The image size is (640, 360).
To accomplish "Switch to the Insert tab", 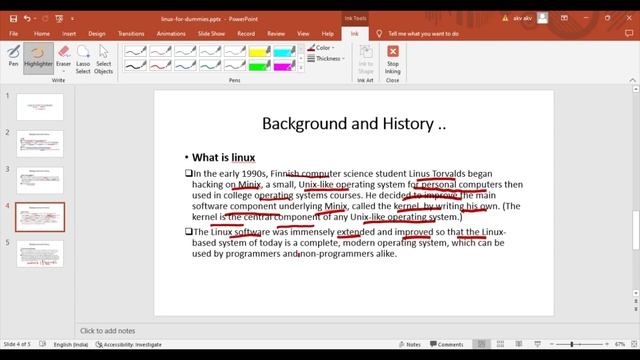I will click(69, 33).
